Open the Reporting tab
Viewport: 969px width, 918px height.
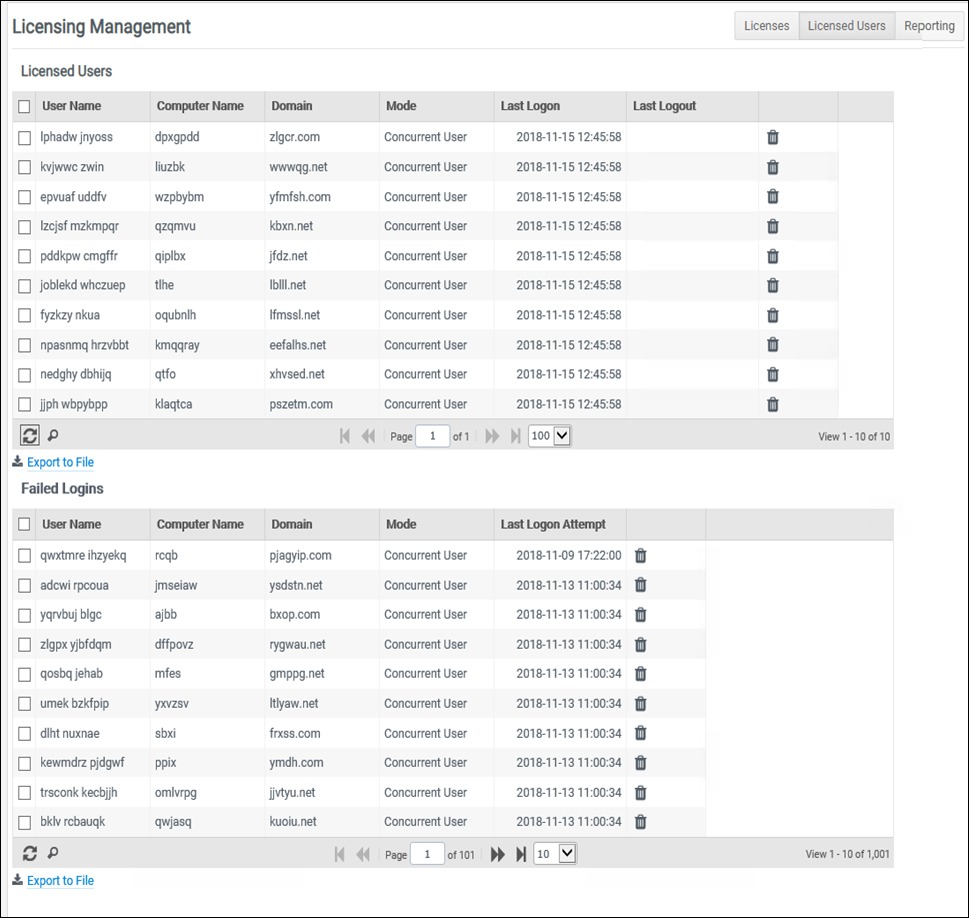point(929,26)
